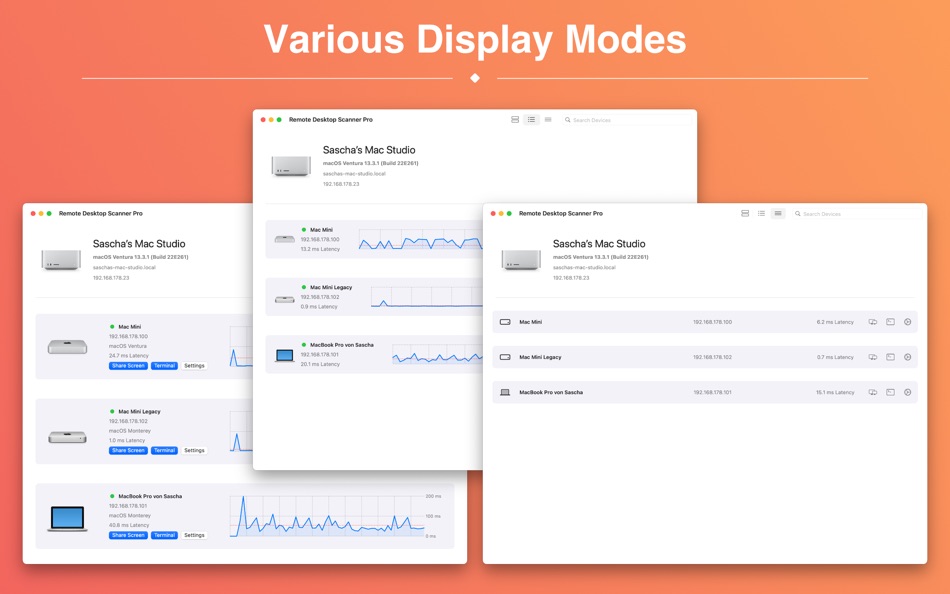
Task: Click MacBook Pro latency graph in 20.1 ms row
Action: [437, 355]
